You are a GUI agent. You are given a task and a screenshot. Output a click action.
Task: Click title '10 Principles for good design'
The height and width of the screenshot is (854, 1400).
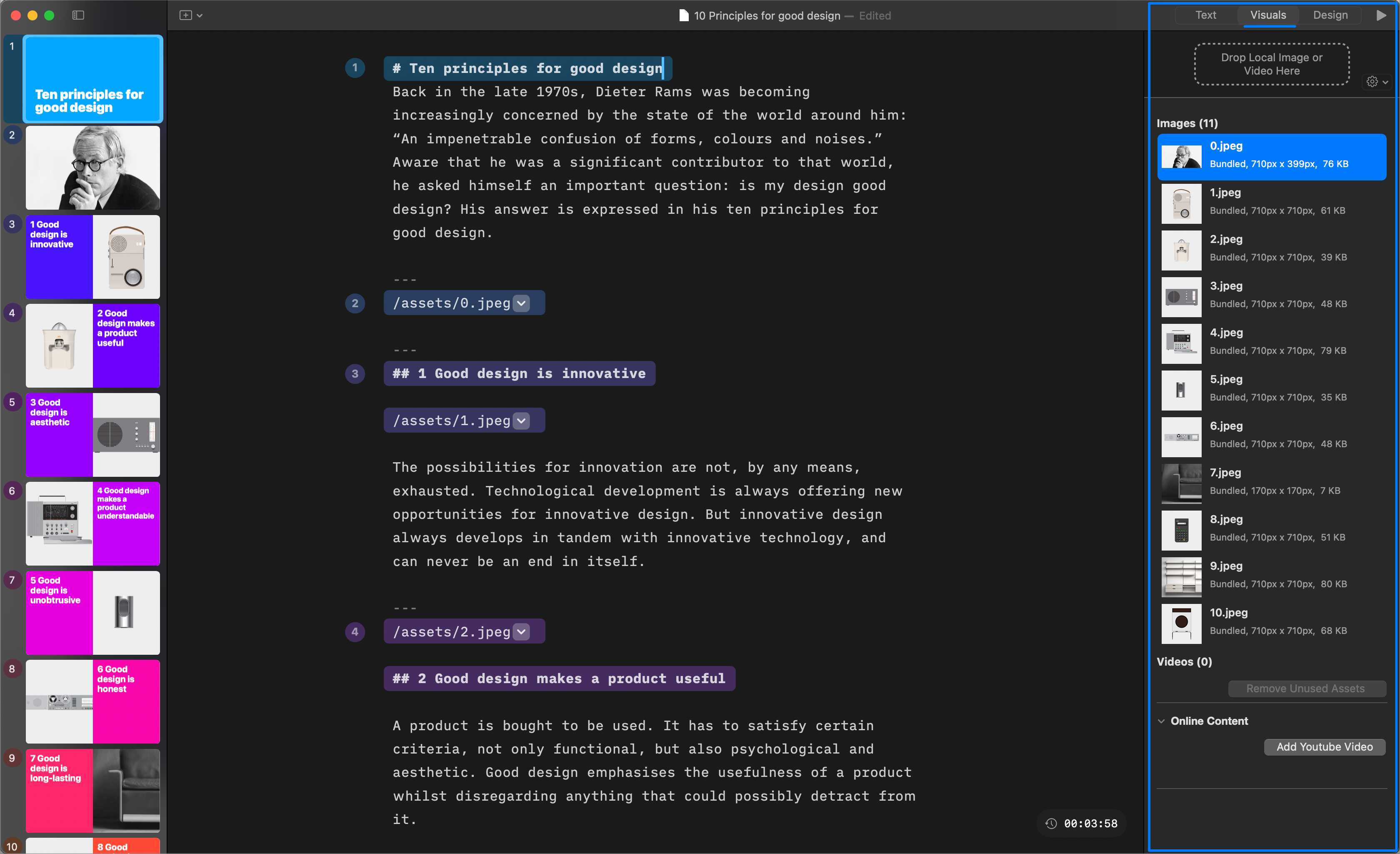point(767,15)
